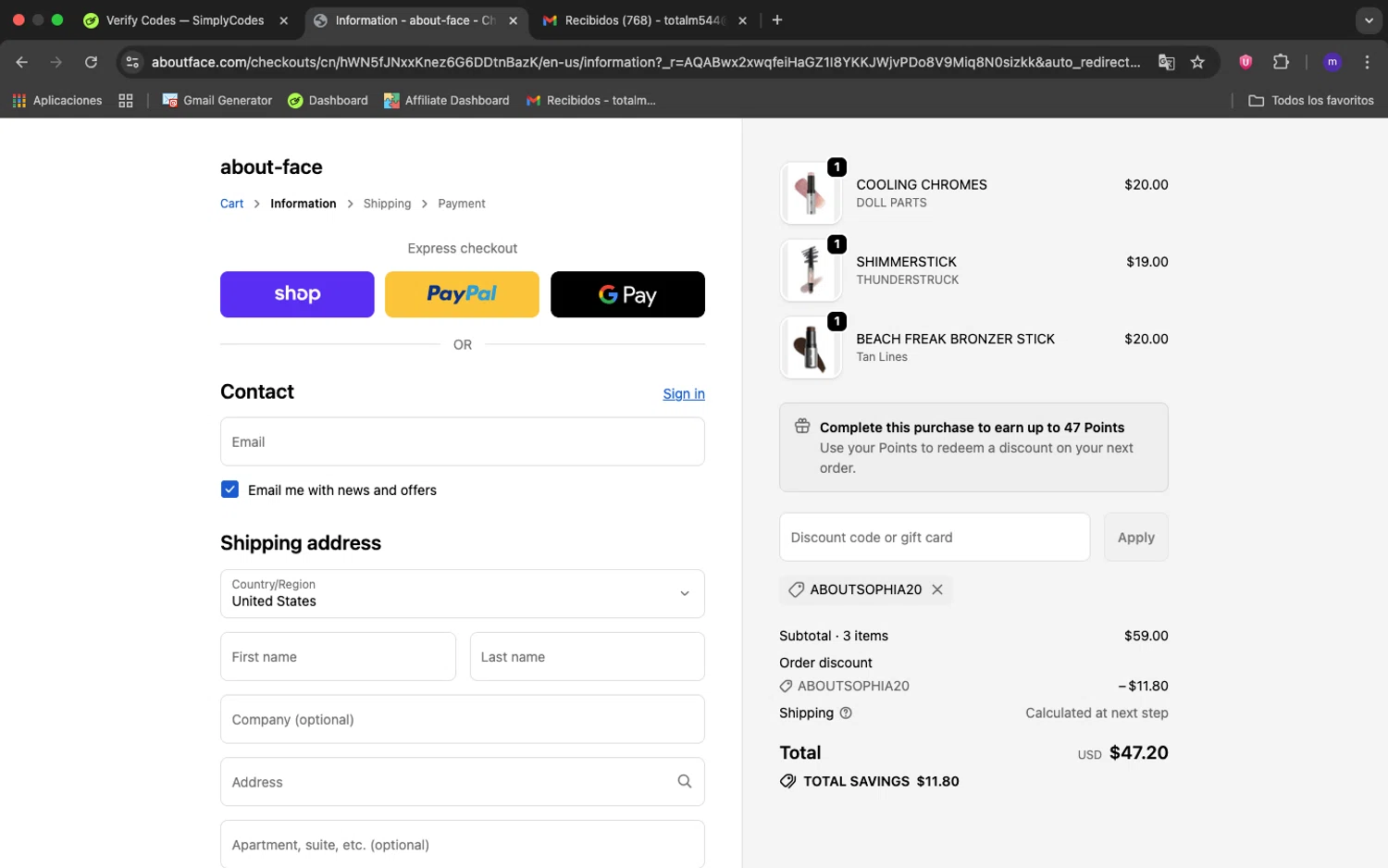Click the translate page icon
This screenshot has width=1388, height=868.
coord(1166,62)
